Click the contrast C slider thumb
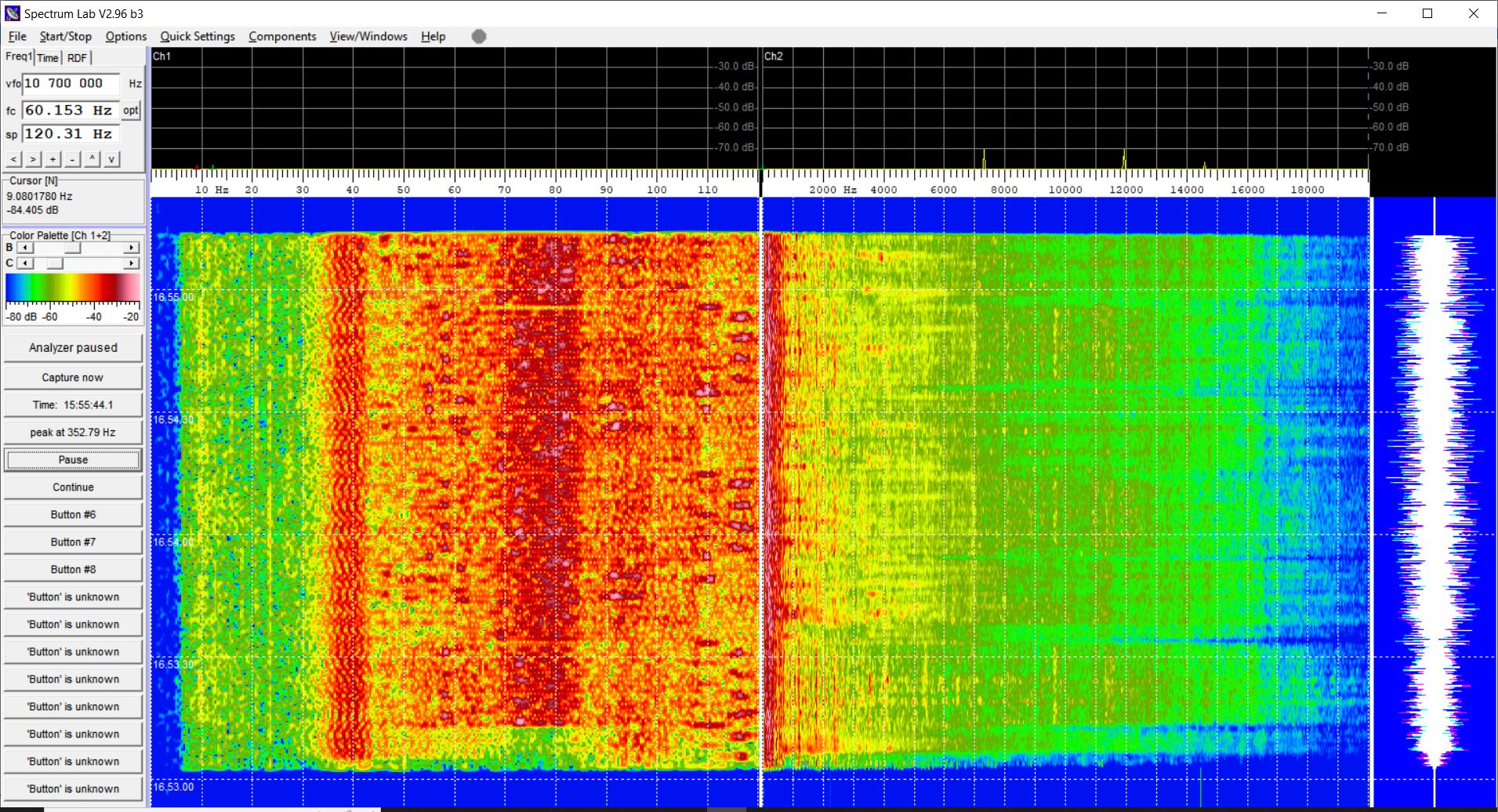The height and width of the screenshot is (812, 1498). pyautogui.click(x=54, y=263)
